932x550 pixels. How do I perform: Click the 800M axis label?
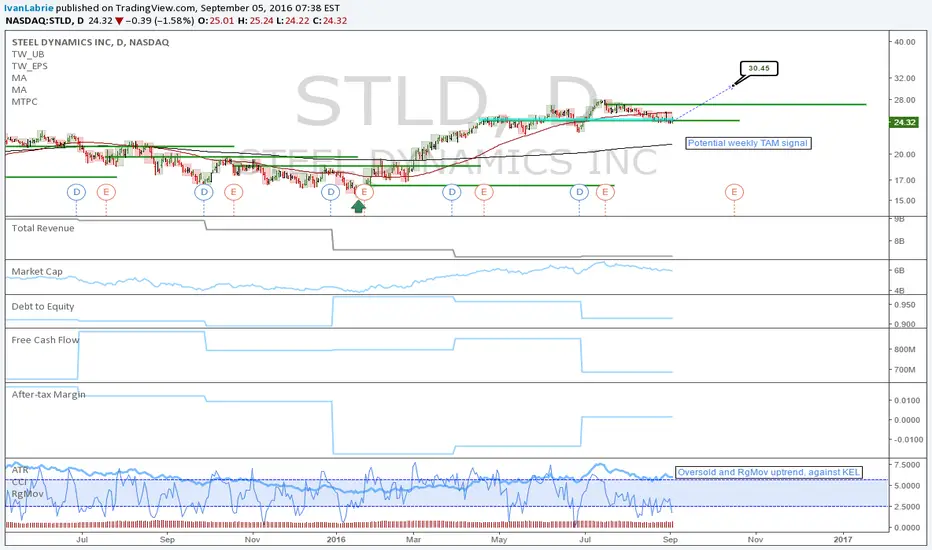click(x=905, y=350)
